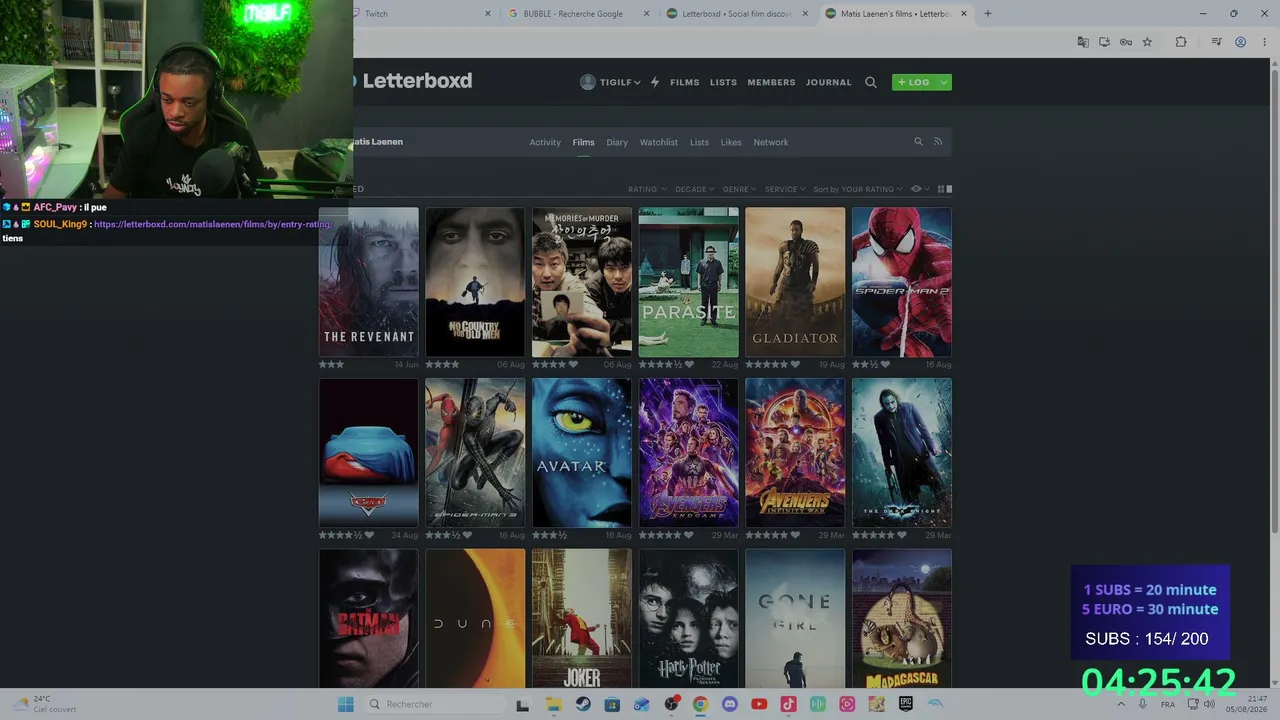Click the green LOG button
This screenshot has width=1280, height=720.
[914, 82]
